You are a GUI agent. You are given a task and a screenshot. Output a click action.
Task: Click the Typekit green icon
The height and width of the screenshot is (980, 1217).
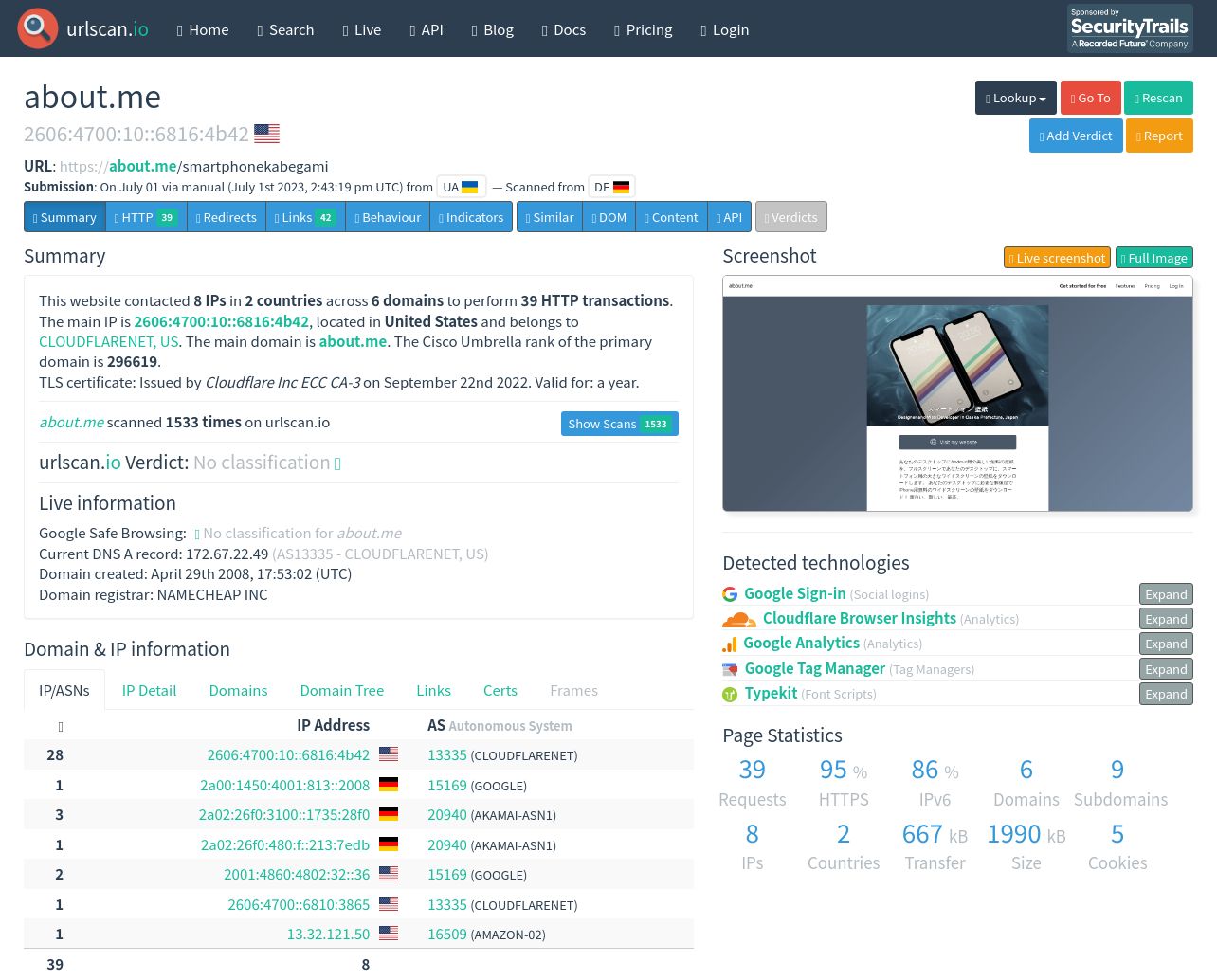tap(730, 695)
